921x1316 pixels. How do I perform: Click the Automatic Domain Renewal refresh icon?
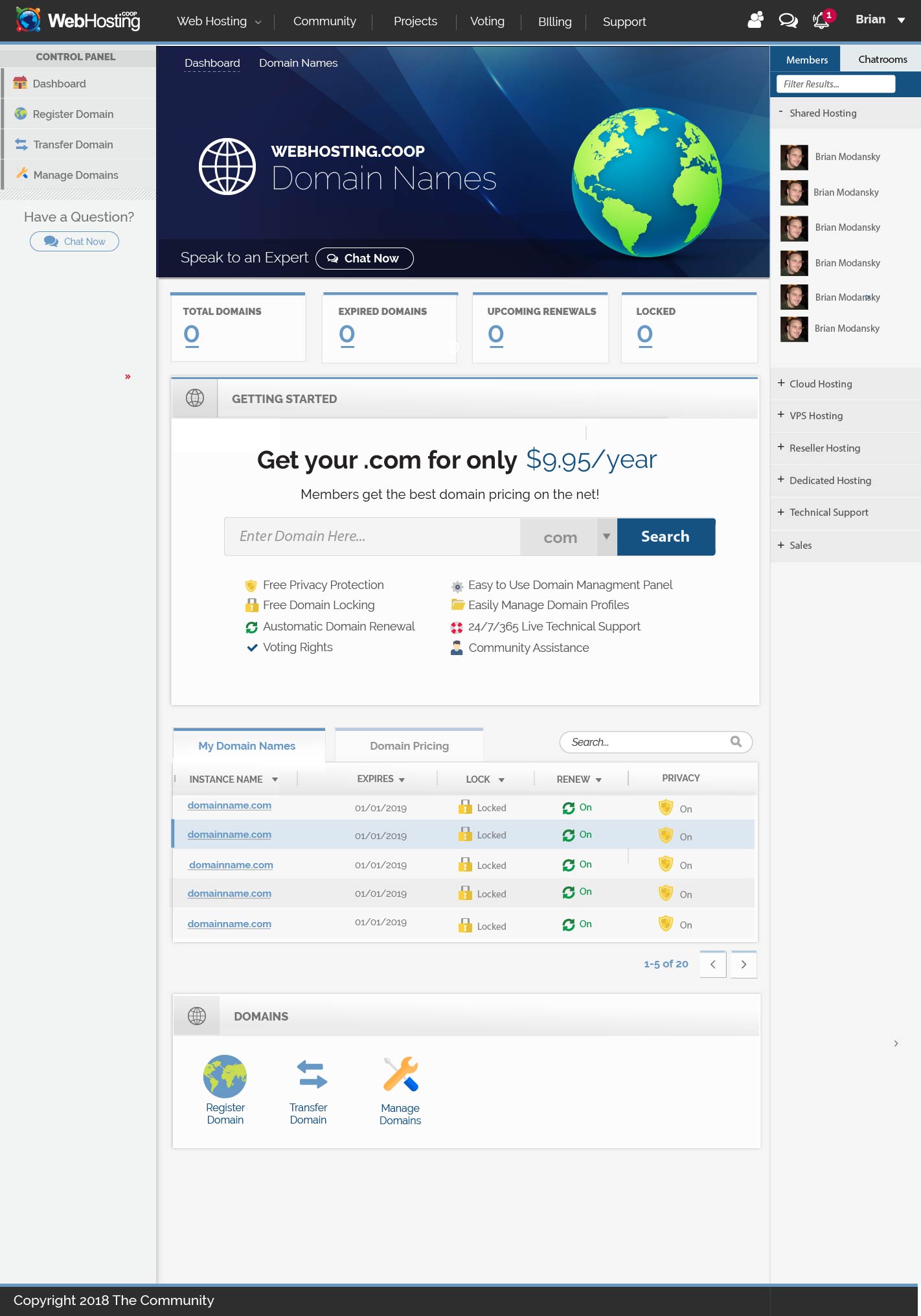click(x=251, y=627)
